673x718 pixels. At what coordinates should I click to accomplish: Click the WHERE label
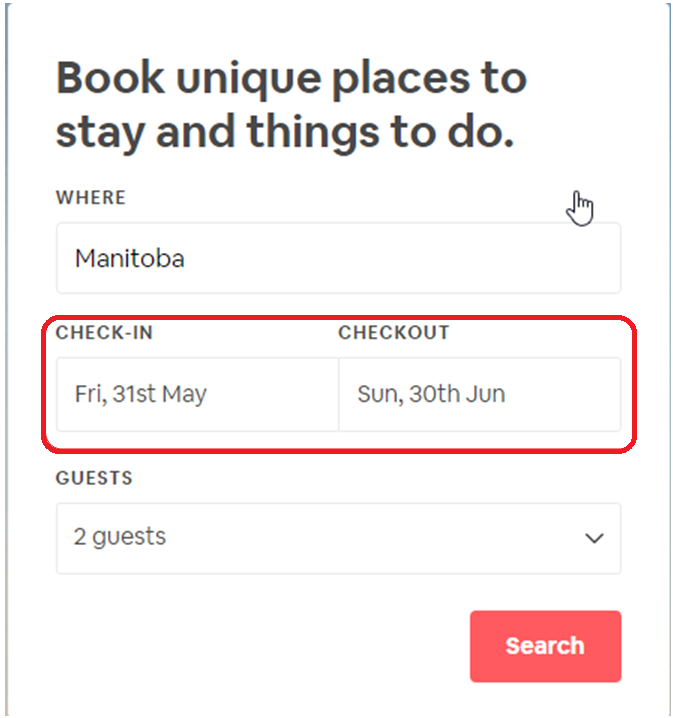pyautogui.click(x=91, y=198)
